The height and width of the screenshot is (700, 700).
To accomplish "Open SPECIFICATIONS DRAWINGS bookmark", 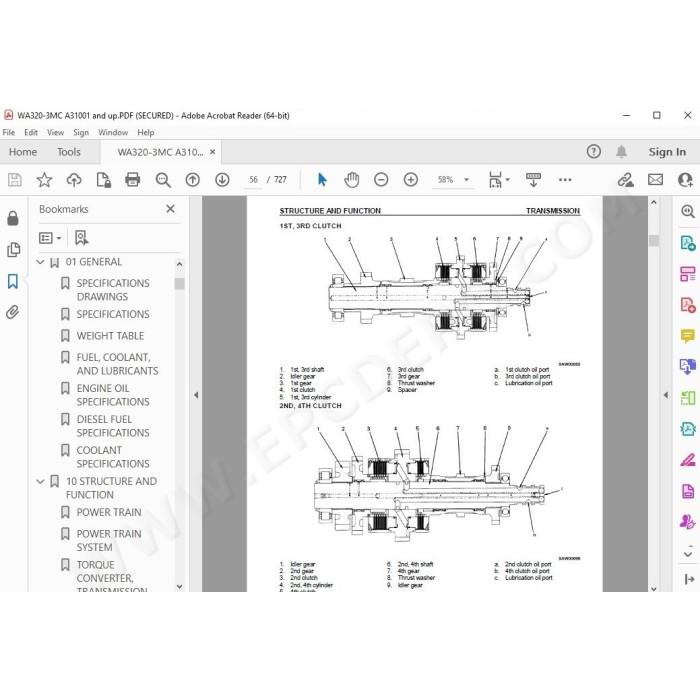I will (113, 290).
